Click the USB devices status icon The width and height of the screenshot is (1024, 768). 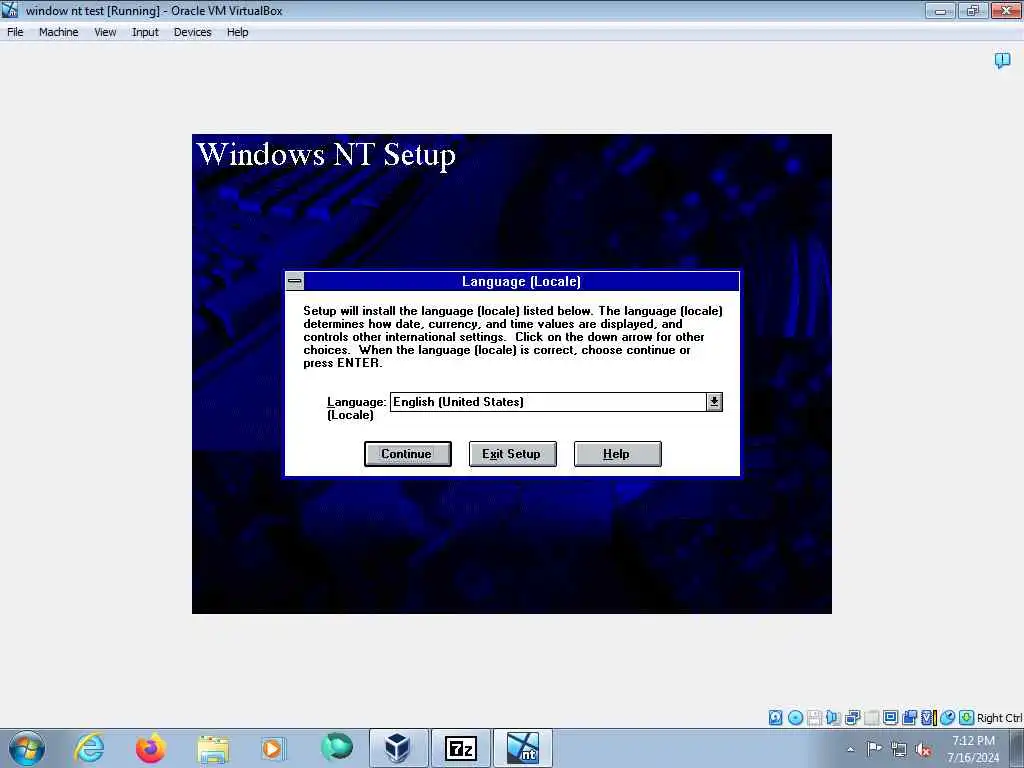(x=871, y=718)
